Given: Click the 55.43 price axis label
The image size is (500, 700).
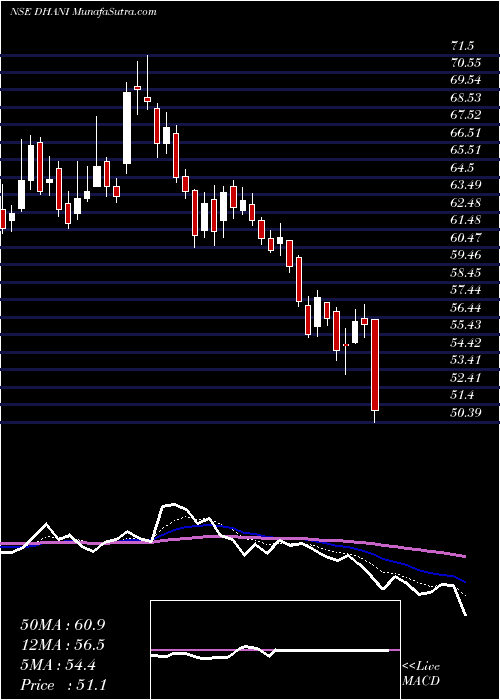Looking at the screenshot, I should pos(466,325).
